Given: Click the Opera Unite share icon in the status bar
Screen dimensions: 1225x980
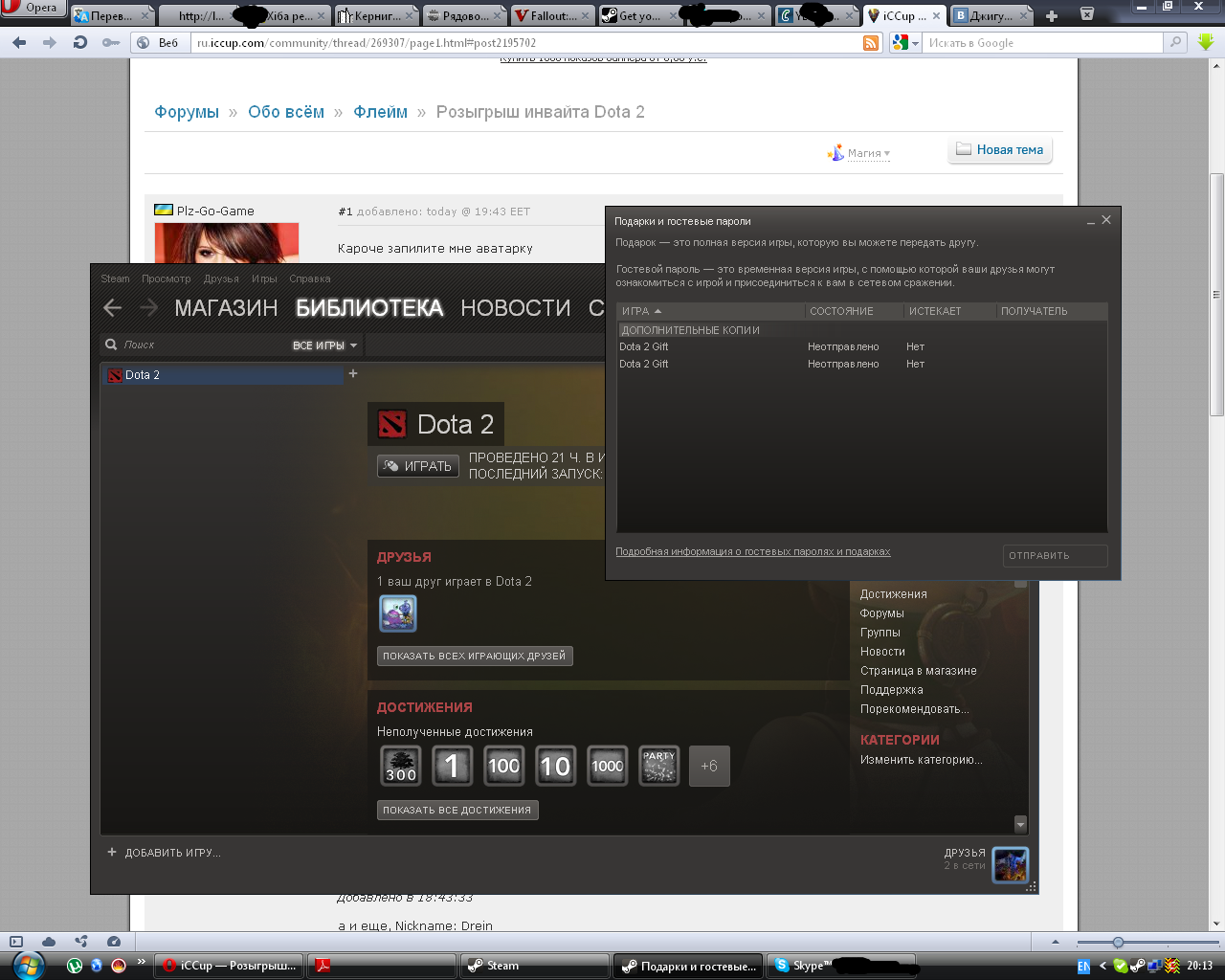Looking at the screenshot, I should pos(81,942).
